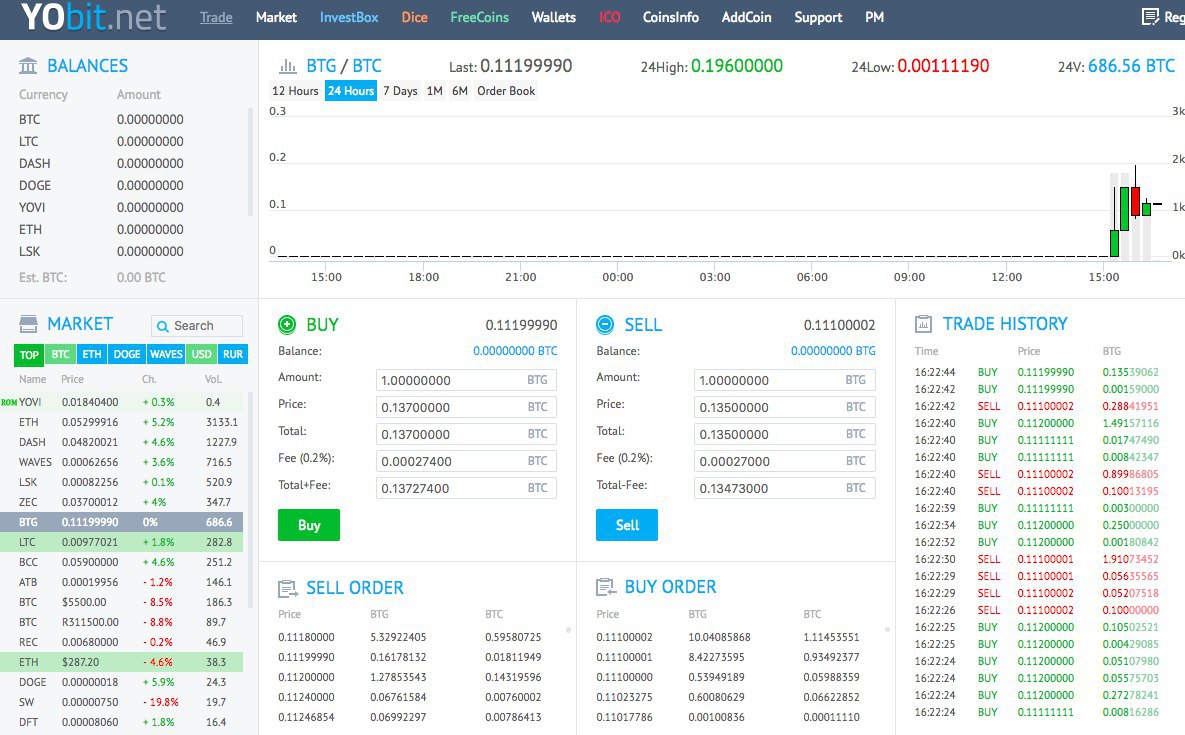This screenshot has width=1185, height=735.
Task: Show the Order Book chart view
Action: [506, 91]
